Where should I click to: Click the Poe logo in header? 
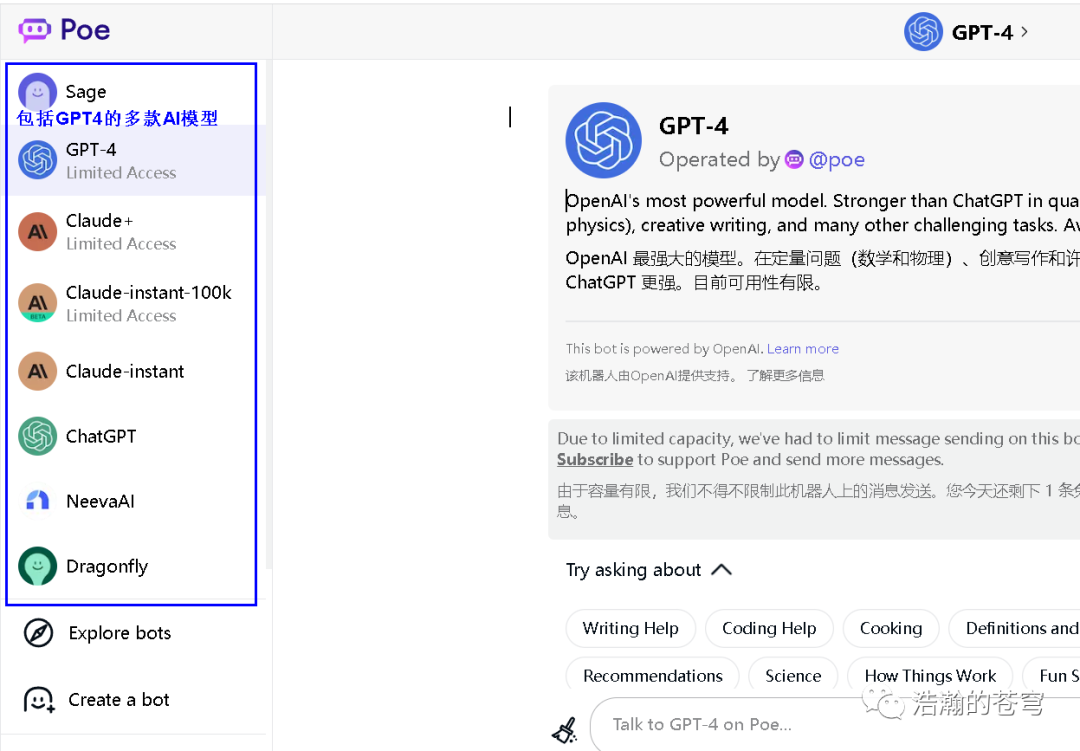(x=64, y=30)
